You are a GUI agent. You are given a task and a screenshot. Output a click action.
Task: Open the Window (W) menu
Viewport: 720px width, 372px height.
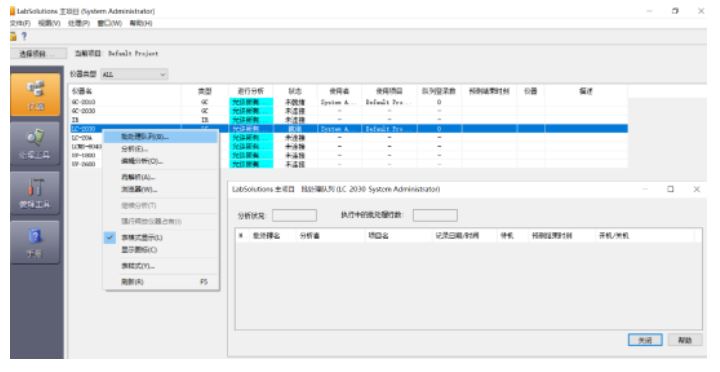109,23
